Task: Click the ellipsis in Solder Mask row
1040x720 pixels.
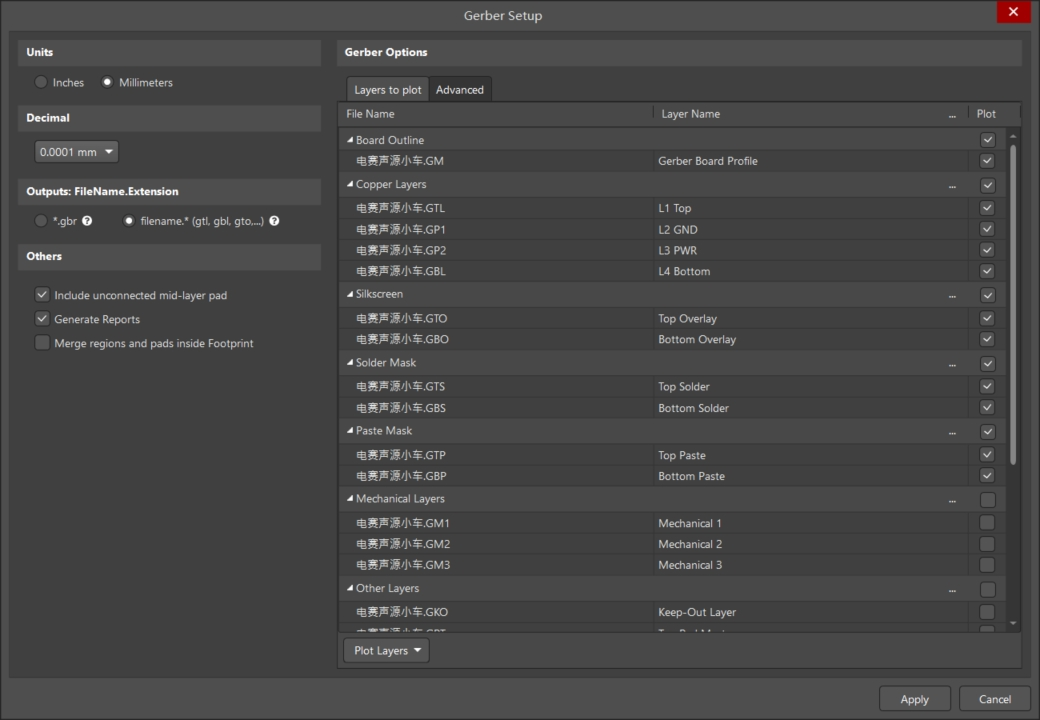Action: [x=952, y=364]
